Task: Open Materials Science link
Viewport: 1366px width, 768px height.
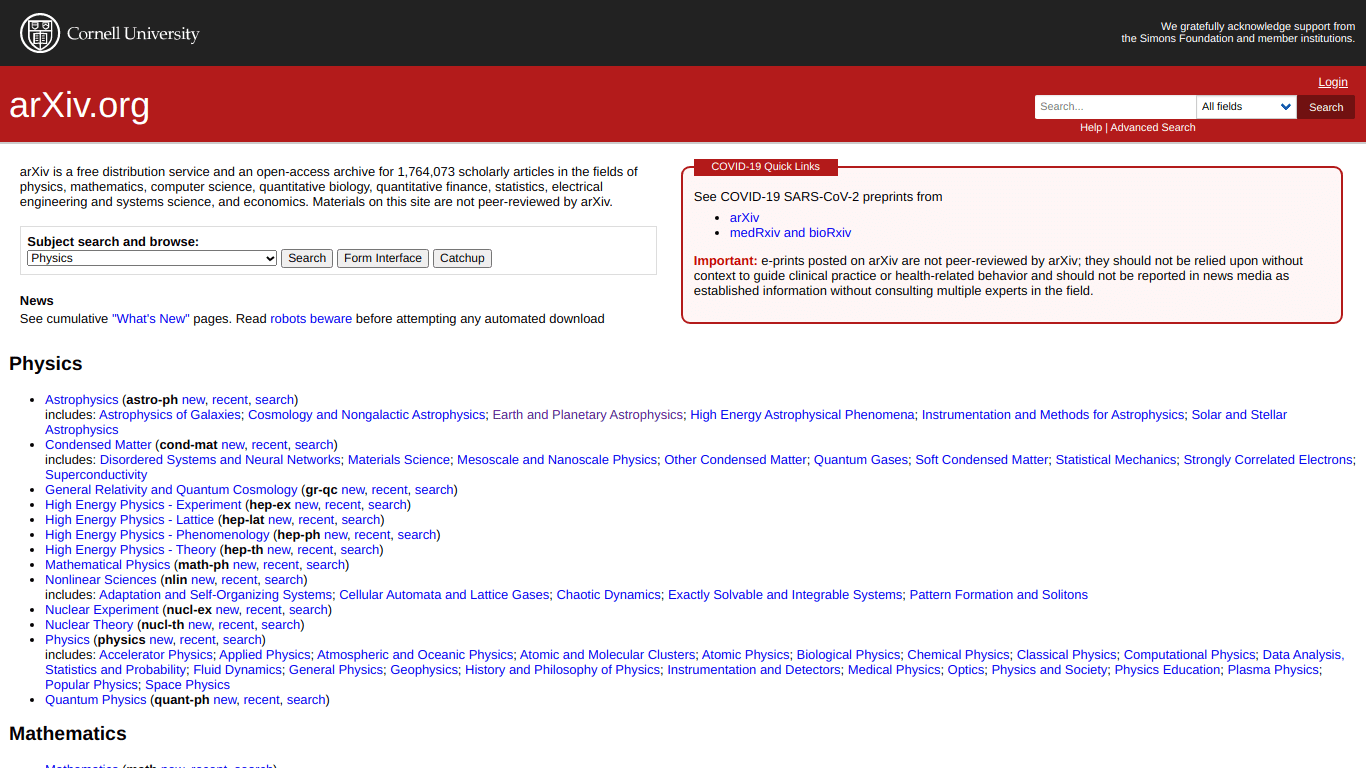Action: click(399, 460)
